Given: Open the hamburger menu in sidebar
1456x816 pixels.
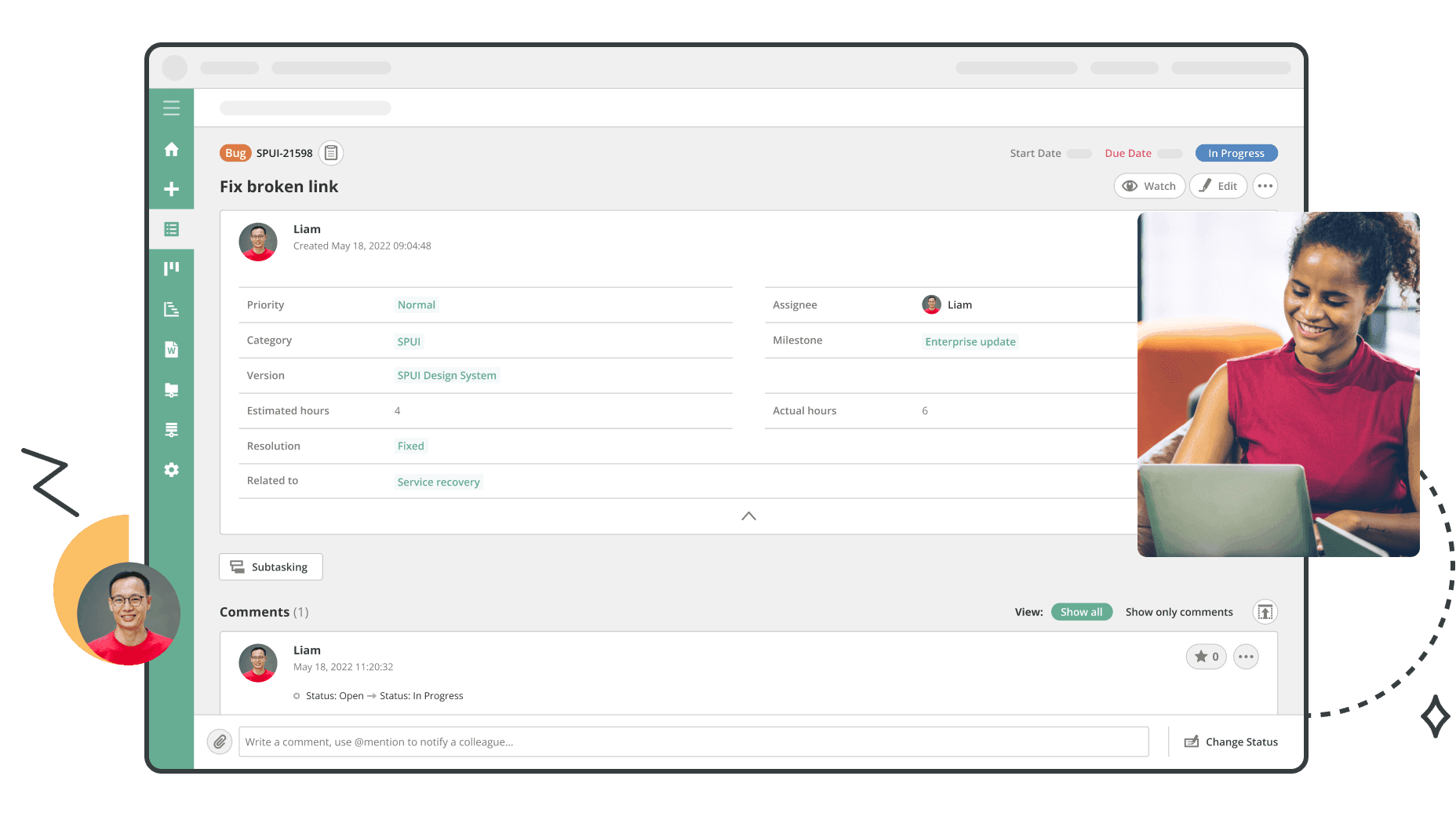Looking at the screenshot, I should coord(171,107).
